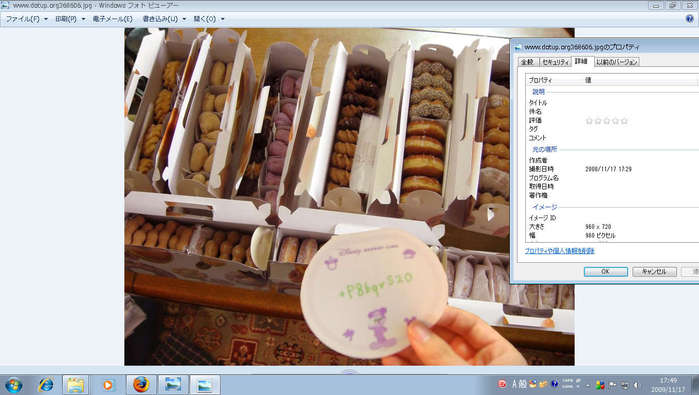Collapse the 説明 group header
Screen dimensions: 699x395
[x=538, y=92]
